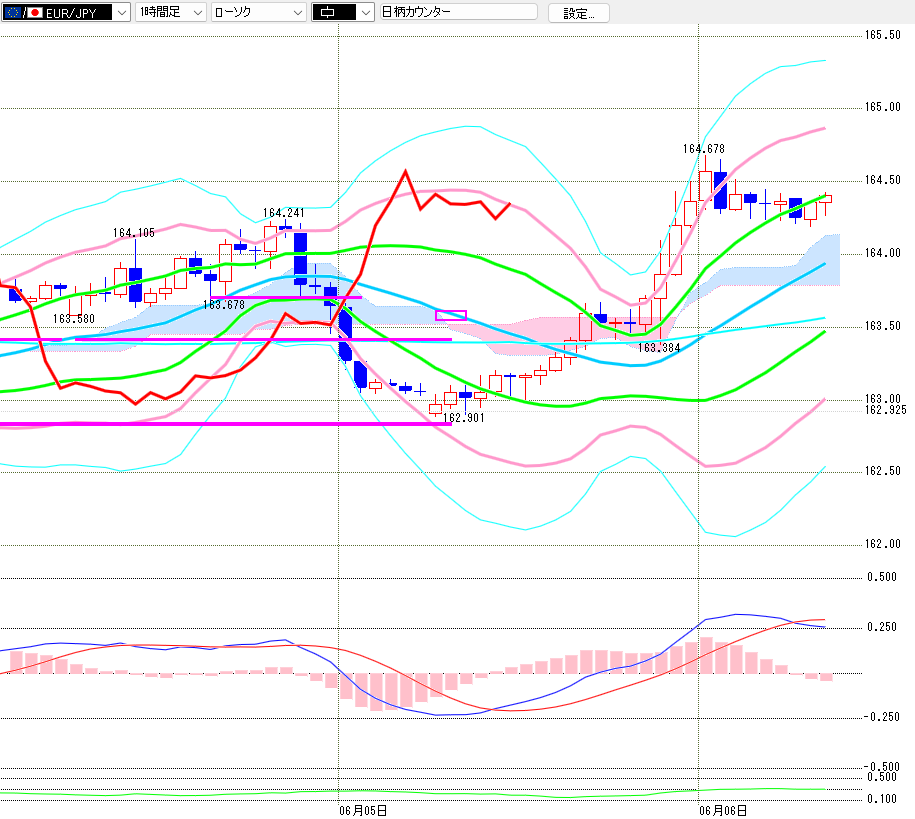
Task: Open the EUR/JPY currency pair dropdown
Action: [65, 12]
